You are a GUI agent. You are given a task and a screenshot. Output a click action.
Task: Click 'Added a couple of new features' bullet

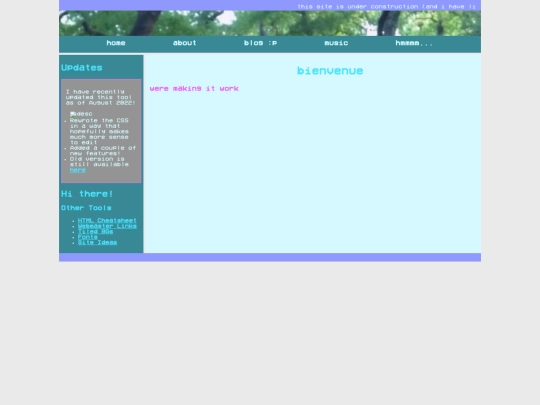103,150
